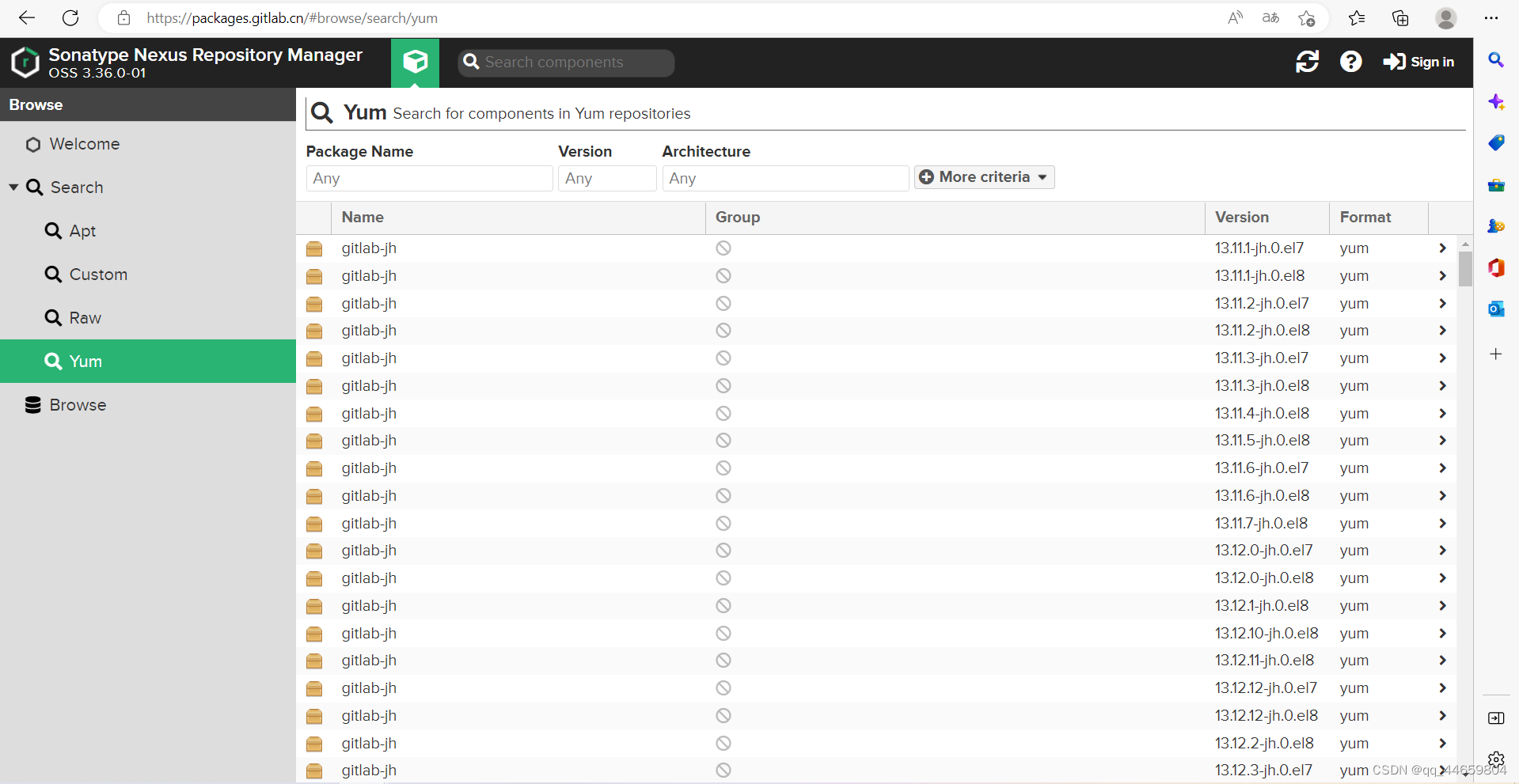Open the Copilot sparkle sidebar icon

1496,102
